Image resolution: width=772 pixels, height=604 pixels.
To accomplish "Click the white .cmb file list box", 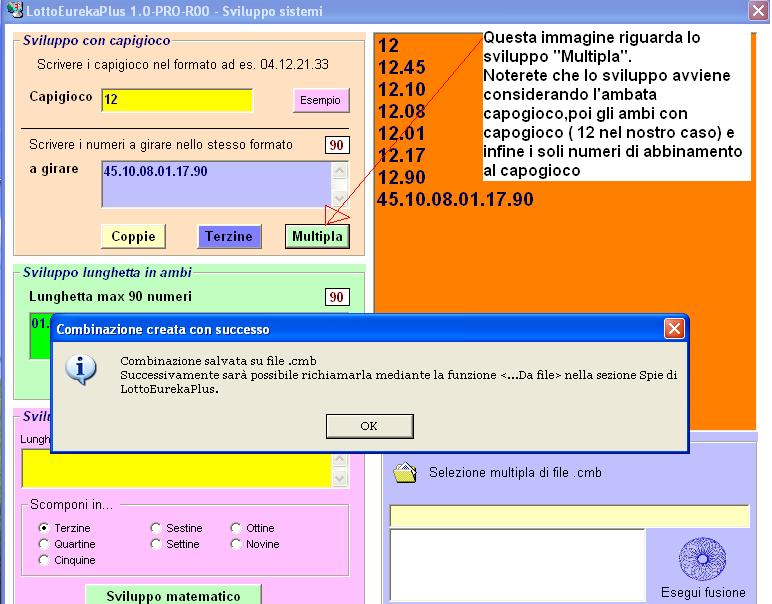I will coord(517,565).
